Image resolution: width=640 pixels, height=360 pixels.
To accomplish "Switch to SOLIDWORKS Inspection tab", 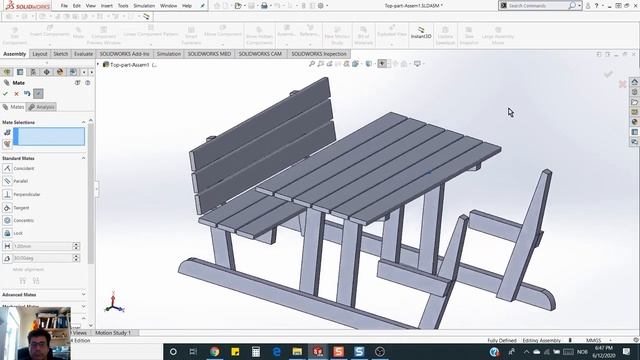I will (319, 54).
